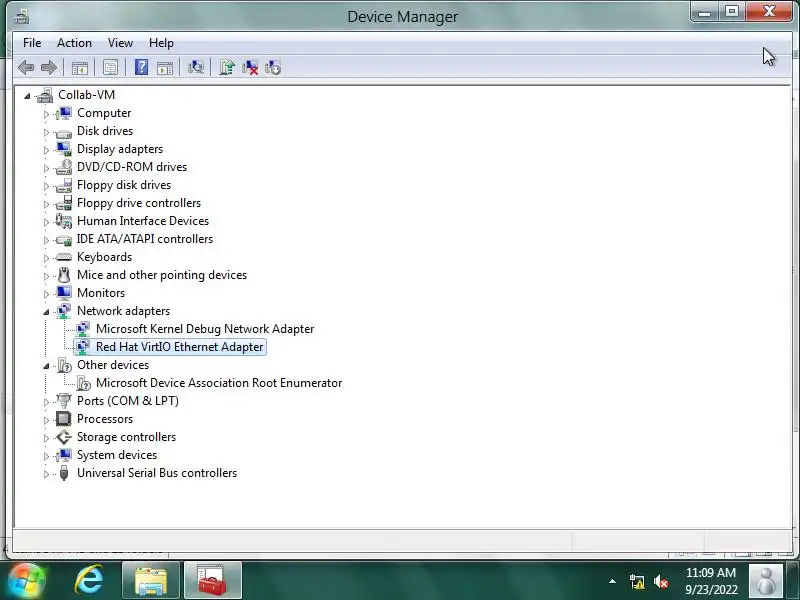
Task: Click the Processors category icon
Action: pos(64,419)
